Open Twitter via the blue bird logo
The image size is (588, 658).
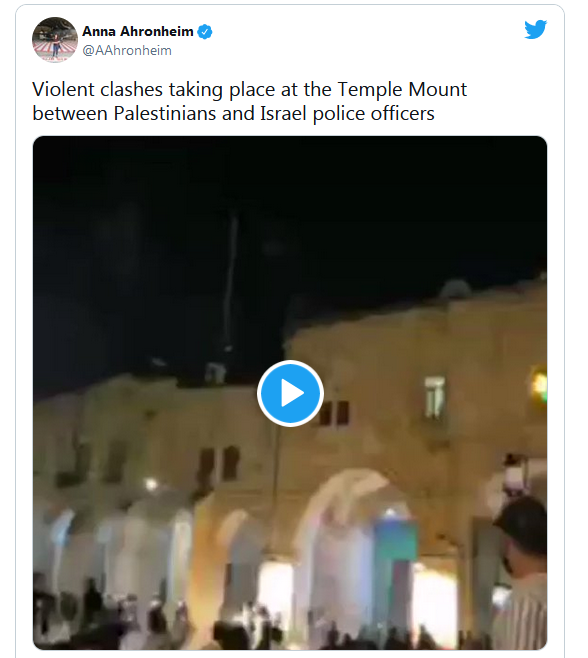coord(535,29)
